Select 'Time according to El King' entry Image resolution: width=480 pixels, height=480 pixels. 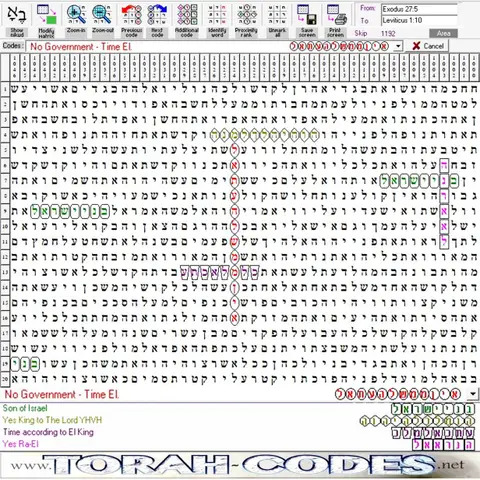pyautogui.click(x=48, y=432)
